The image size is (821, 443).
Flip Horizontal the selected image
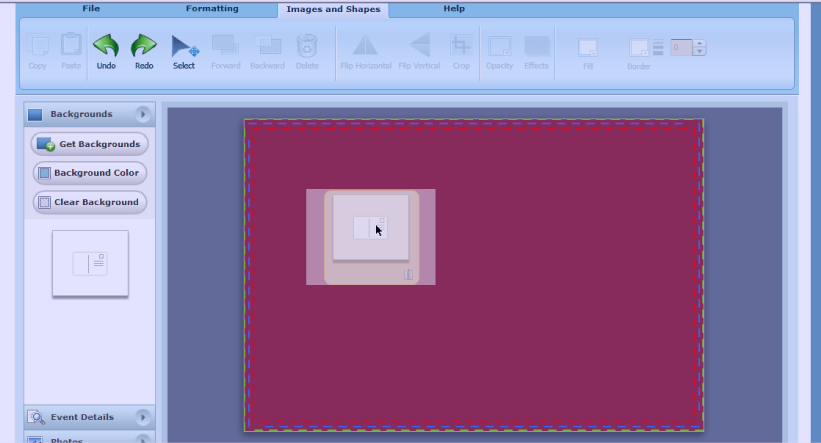click(365, 52)
